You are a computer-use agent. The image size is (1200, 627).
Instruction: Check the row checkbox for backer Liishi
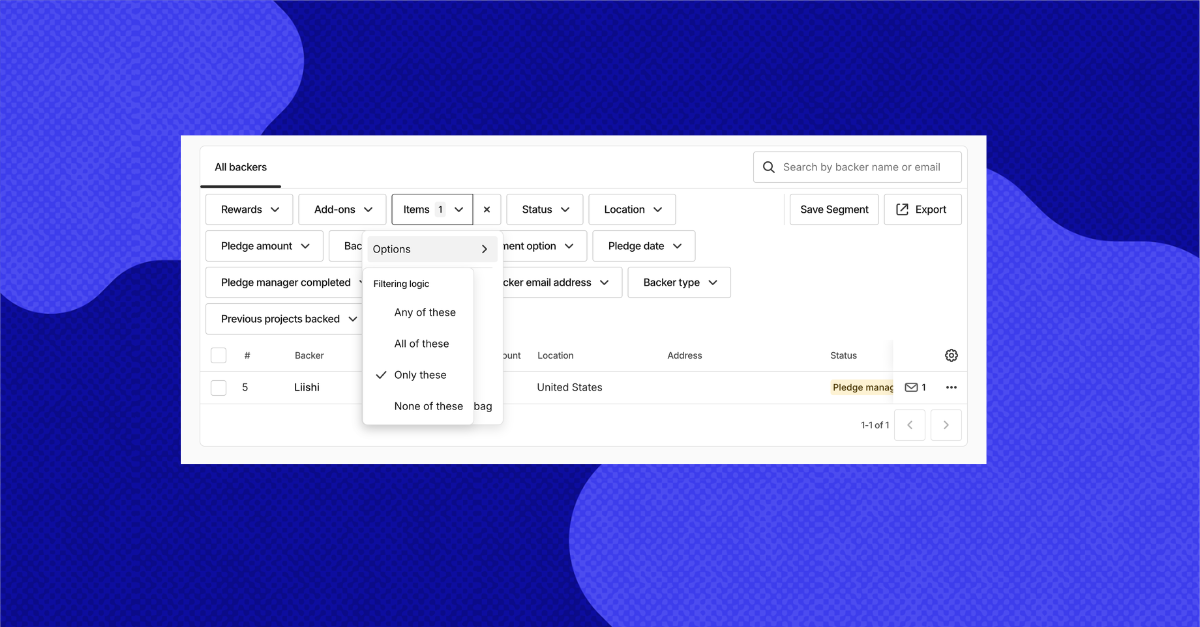click(219, 387)
